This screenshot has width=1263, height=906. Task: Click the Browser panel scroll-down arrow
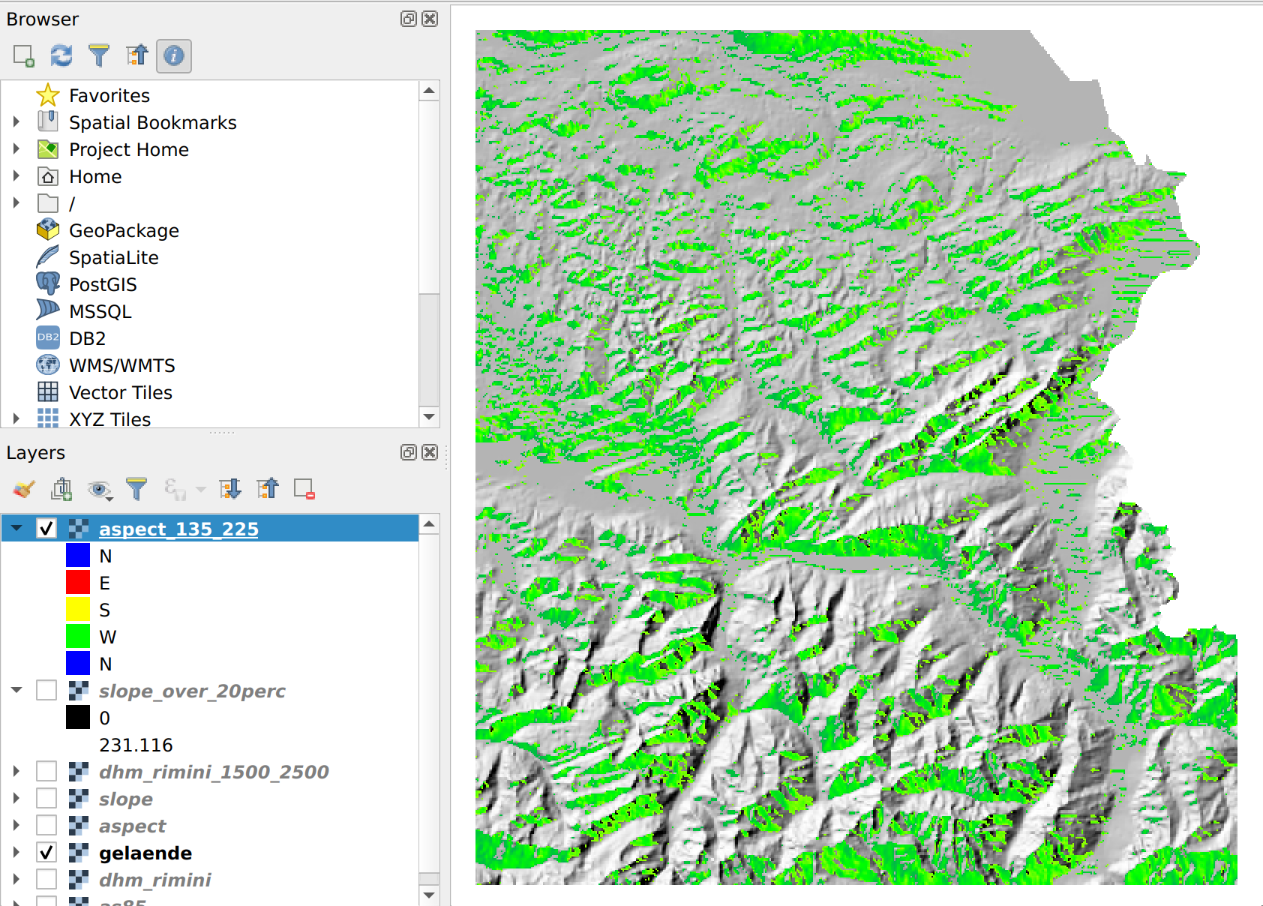428,417
